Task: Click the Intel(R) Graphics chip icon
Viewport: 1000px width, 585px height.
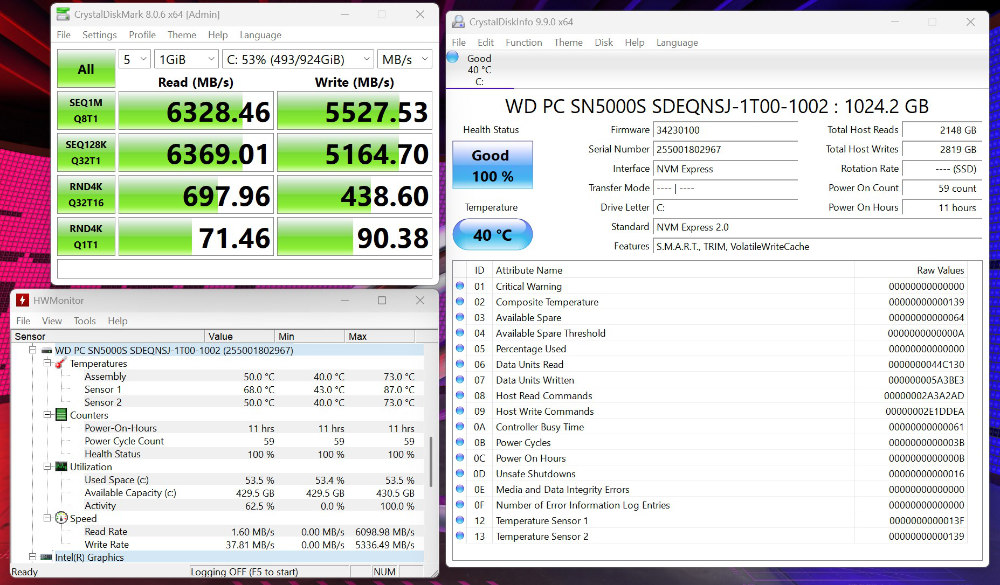Action: tap(47, 557)
